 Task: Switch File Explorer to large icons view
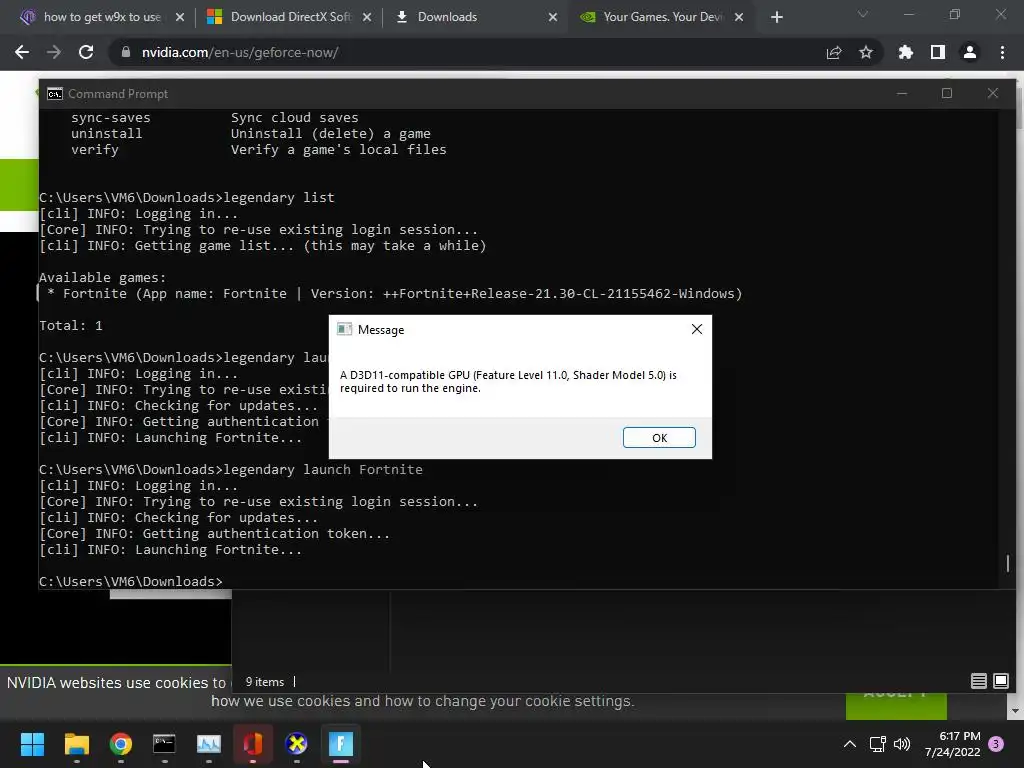[1000, 681]
